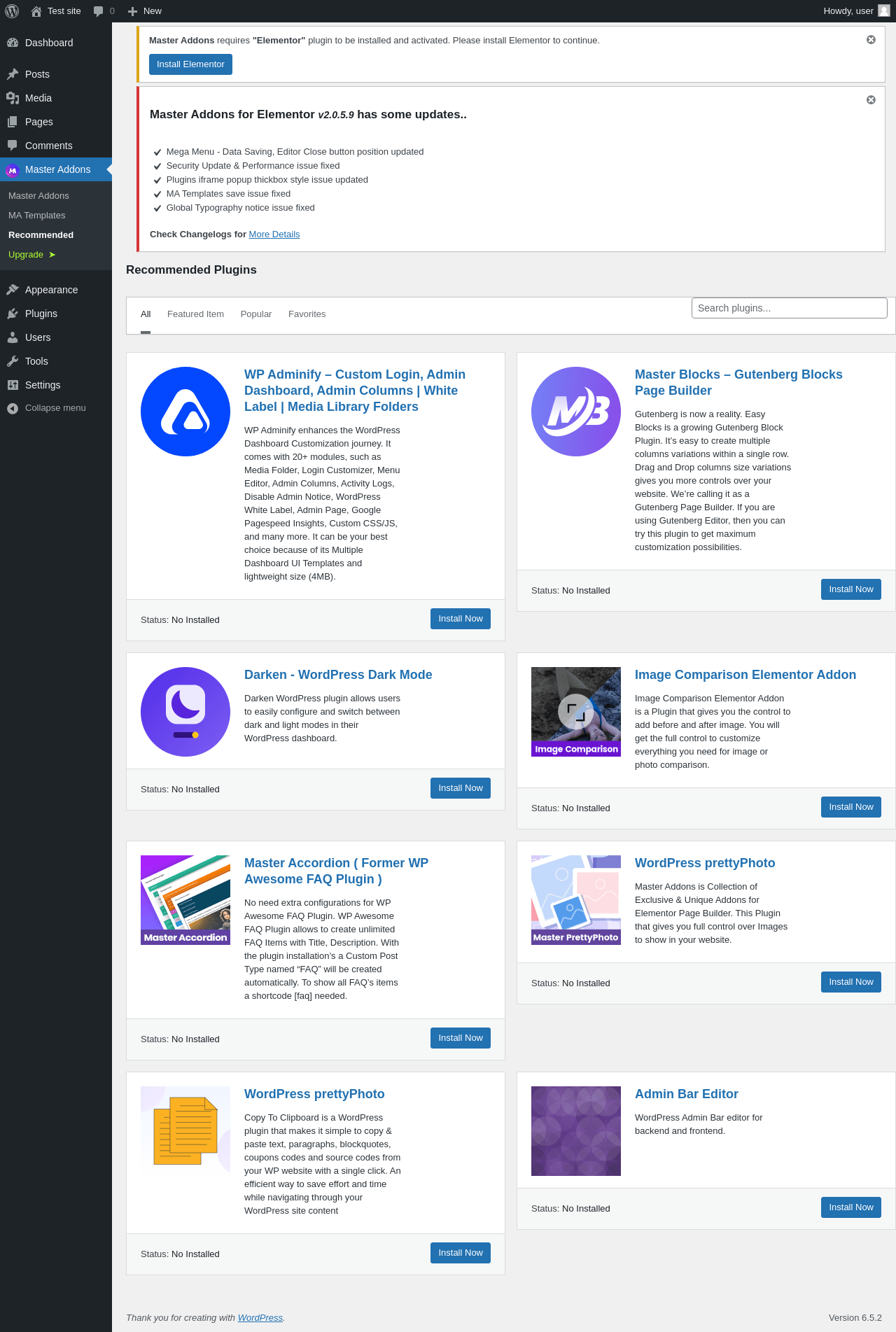This screenshot has height=1332, width=896.
Task: Click the Recommended Plugins heading
Action: pyautogui.click(x=191, y=270)
